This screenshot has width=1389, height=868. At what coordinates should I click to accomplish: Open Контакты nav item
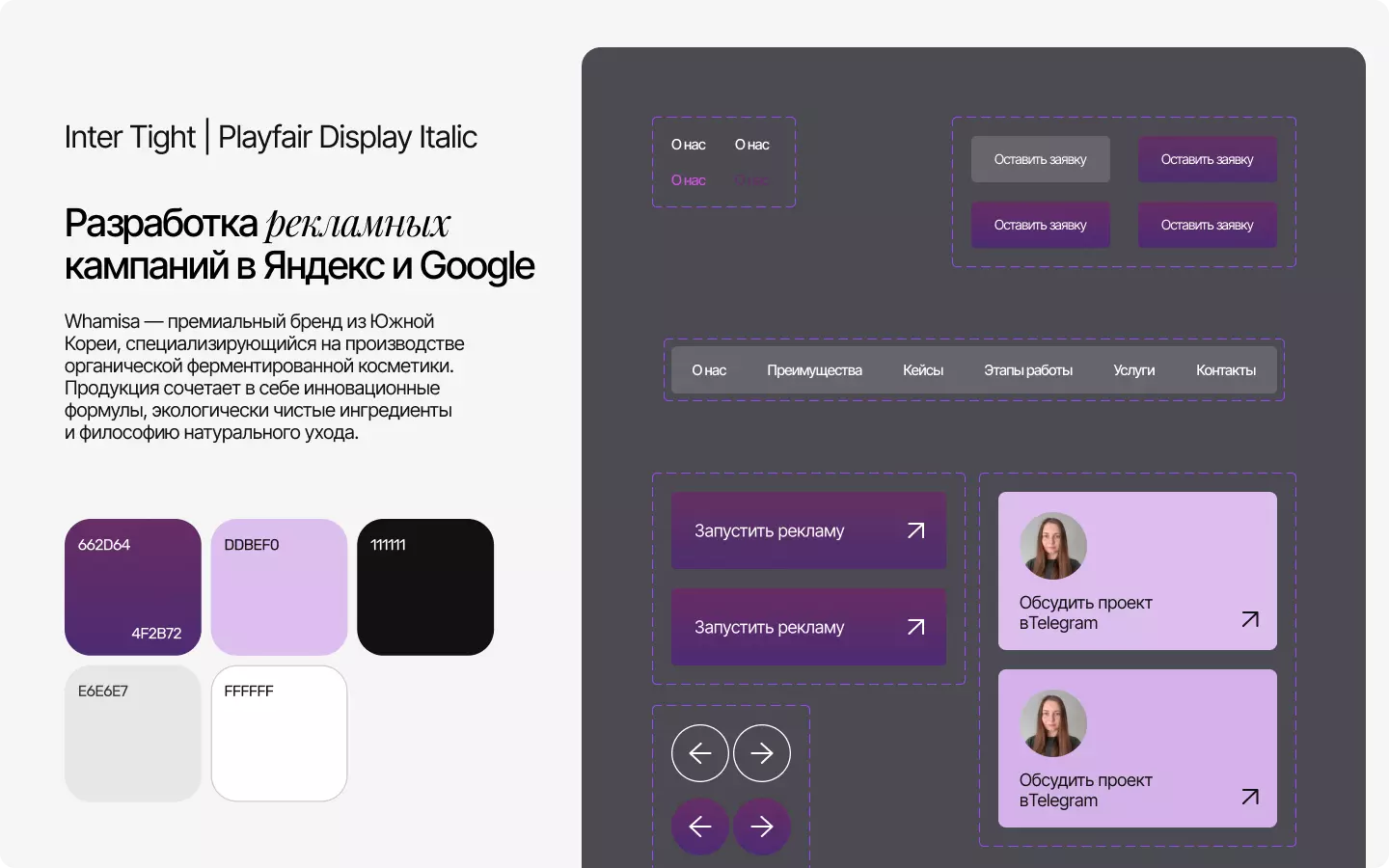point(1226,370)
